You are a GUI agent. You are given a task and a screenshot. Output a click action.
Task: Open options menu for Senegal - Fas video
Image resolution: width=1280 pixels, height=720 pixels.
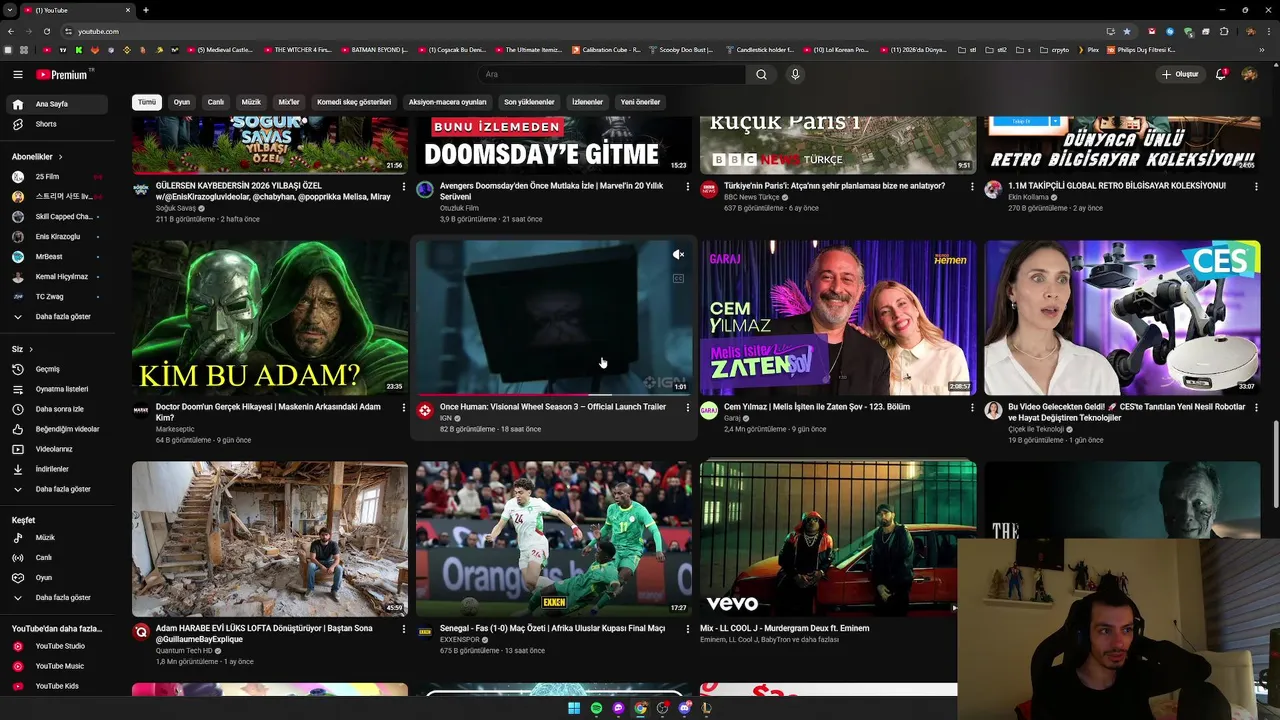(687, 629)
